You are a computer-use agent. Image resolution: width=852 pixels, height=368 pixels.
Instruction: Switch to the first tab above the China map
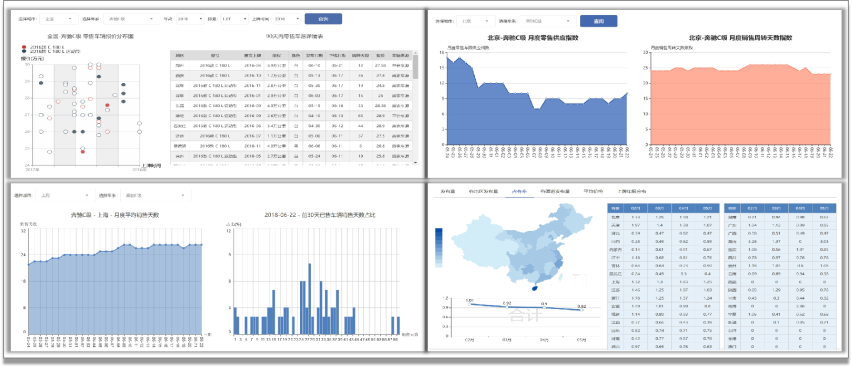click(x=447, y=192)
